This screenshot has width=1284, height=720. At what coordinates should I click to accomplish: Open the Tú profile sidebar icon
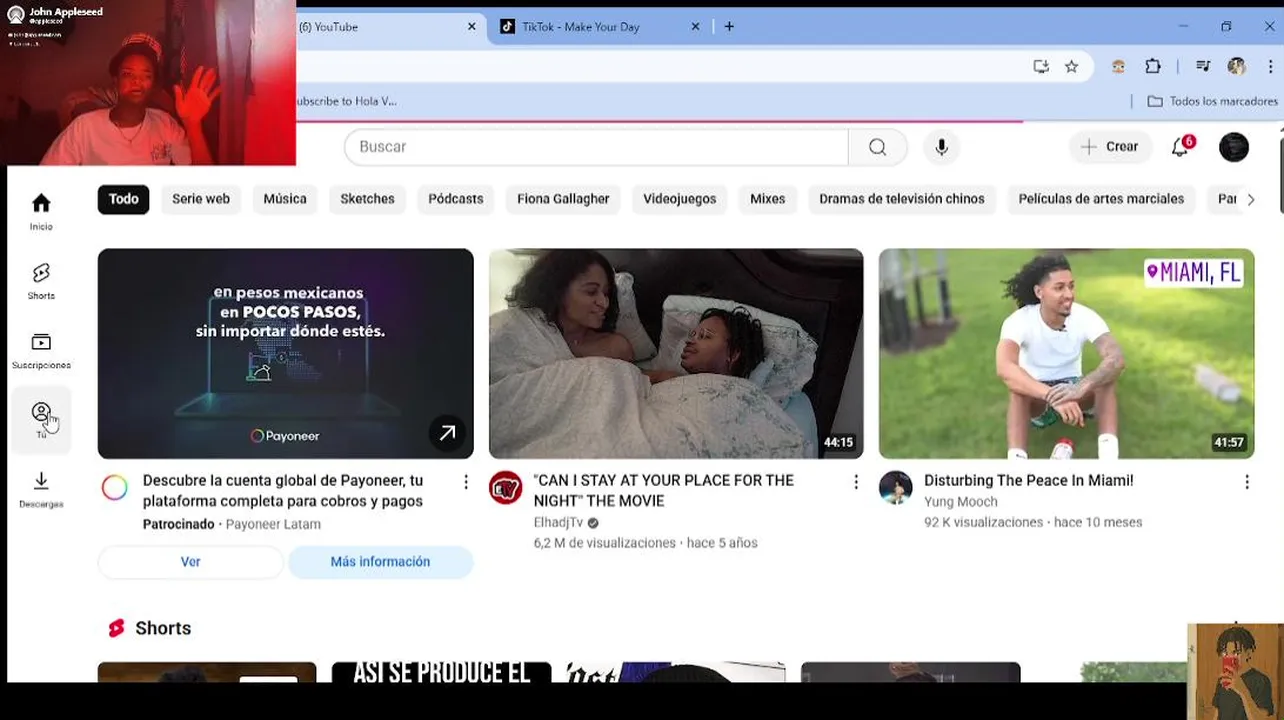pos(41,420)
